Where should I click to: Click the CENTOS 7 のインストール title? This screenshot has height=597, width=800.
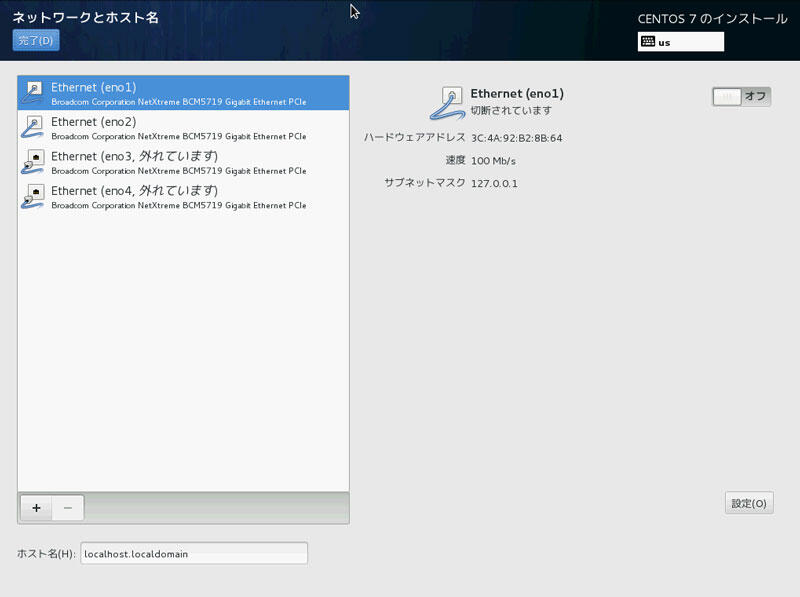tap(712, 19)
